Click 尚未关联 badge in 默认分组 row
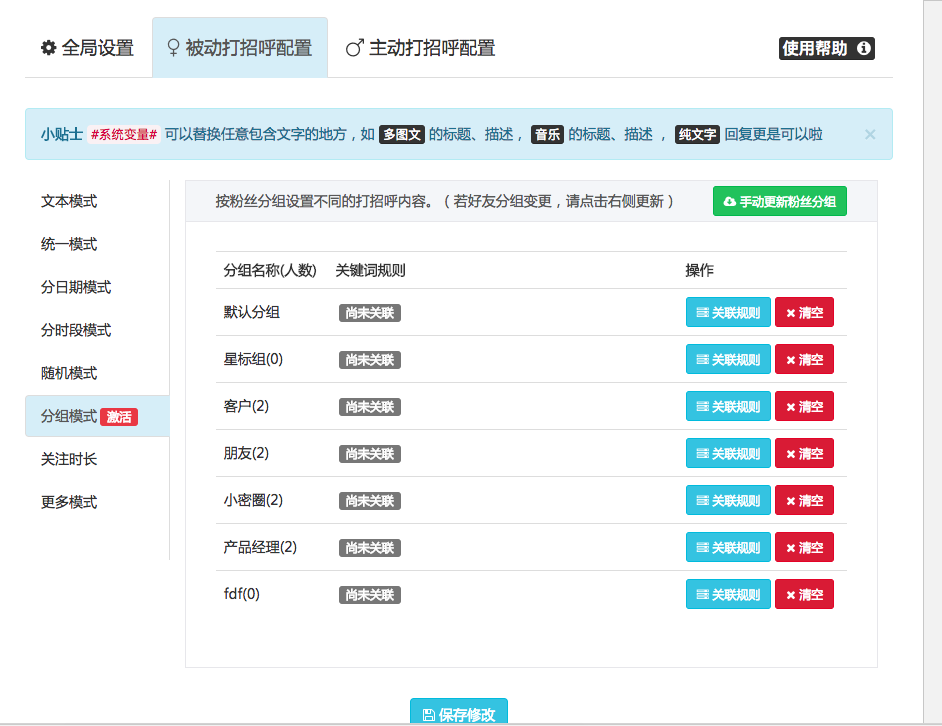The image size is (942, 726). coord(369,313)
